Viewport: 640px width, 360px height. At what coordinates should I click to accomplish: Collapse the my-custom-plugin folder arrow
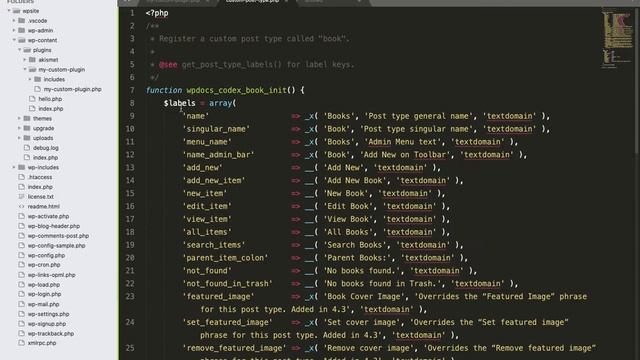24,69
